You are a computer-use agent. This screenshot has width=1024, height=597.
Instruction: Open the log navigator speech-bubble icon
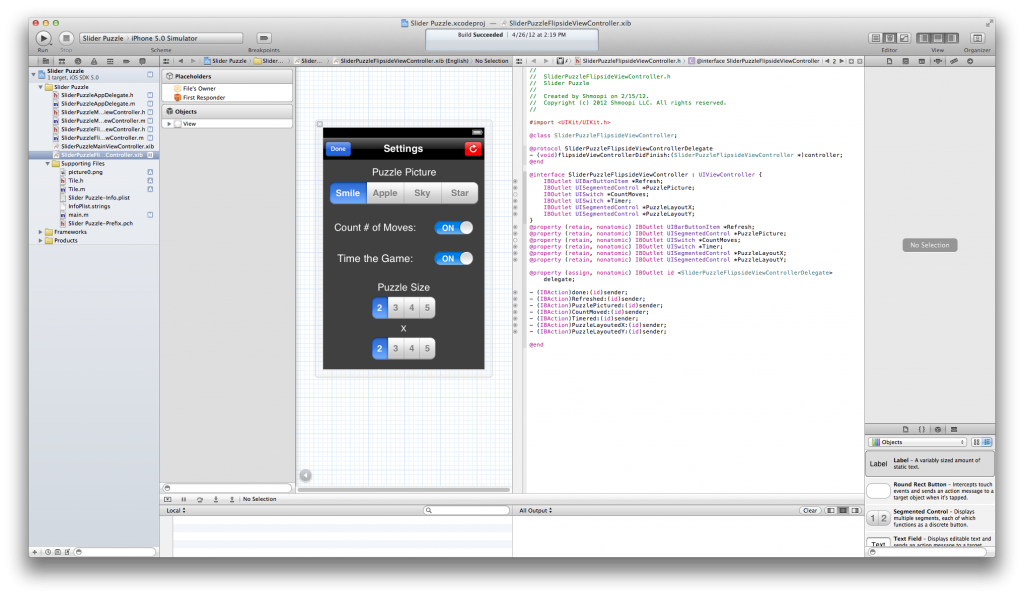point(142,61)
